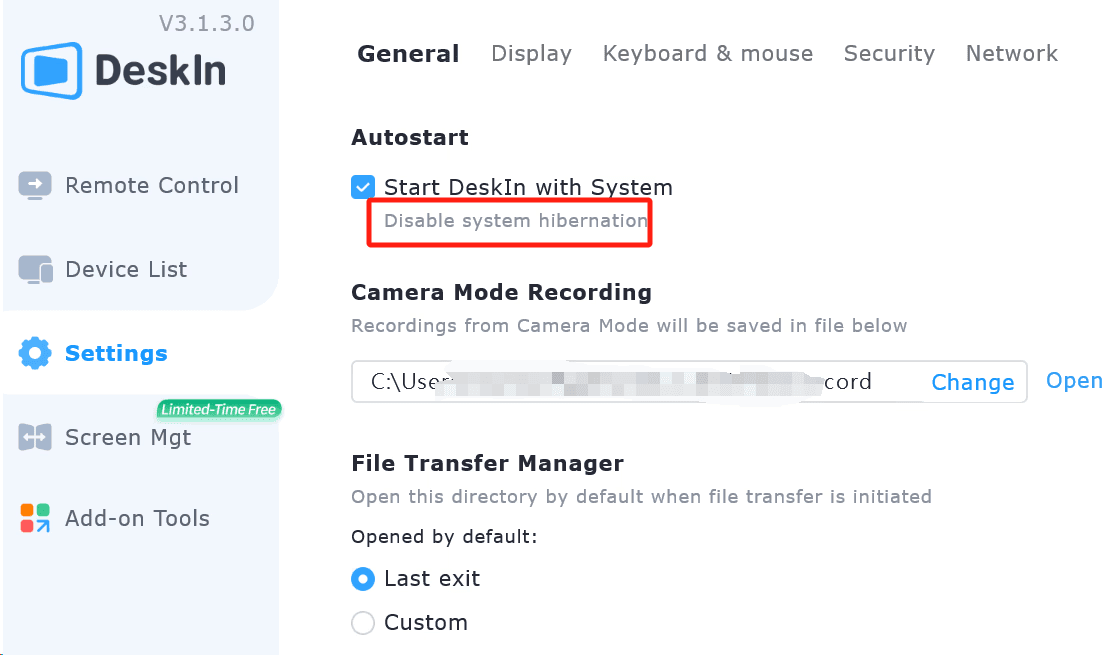Click the Change button for recording path
The image size is (1114, 655).
[972, 382]
